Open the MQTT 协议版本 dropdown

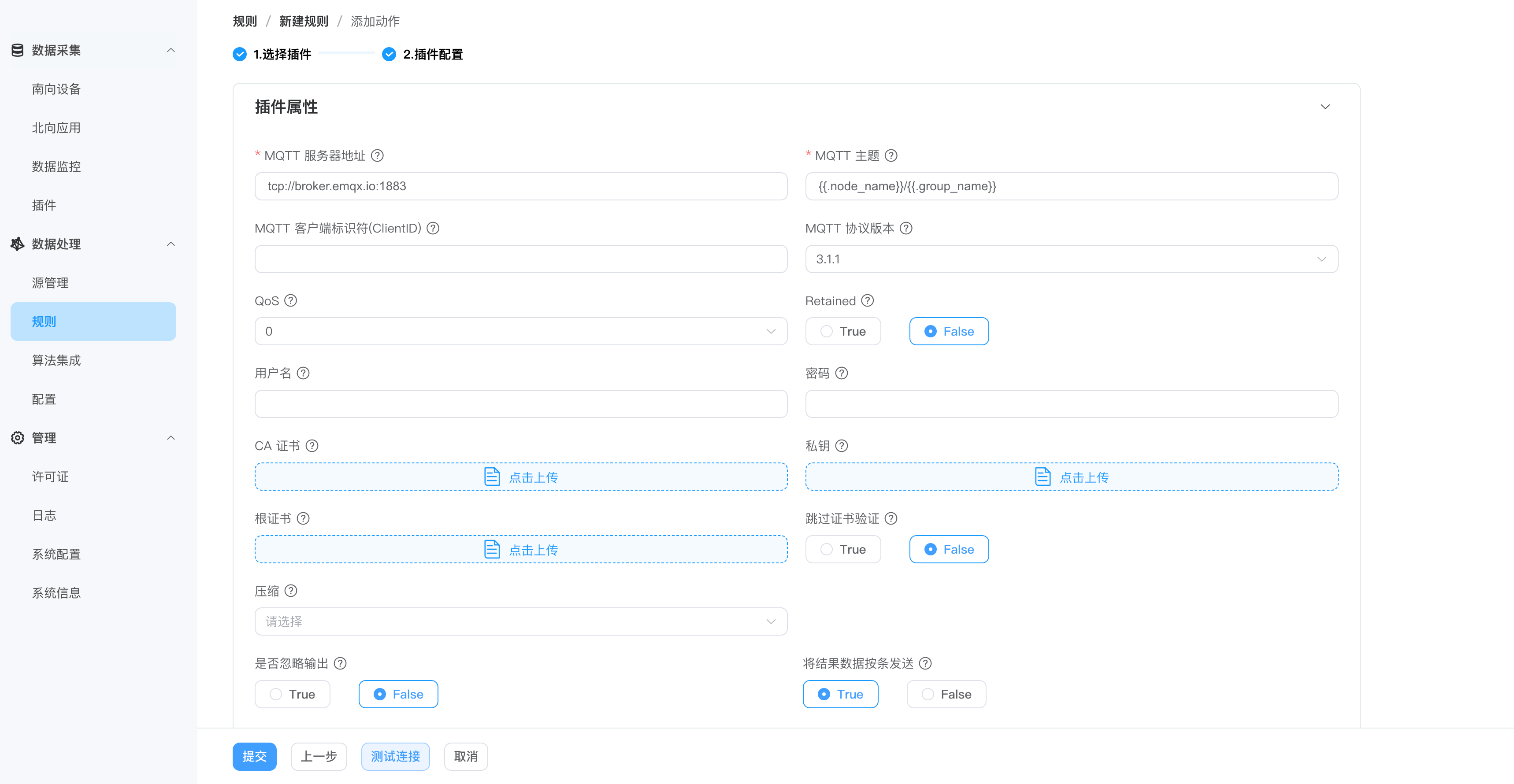(1071, 259)
